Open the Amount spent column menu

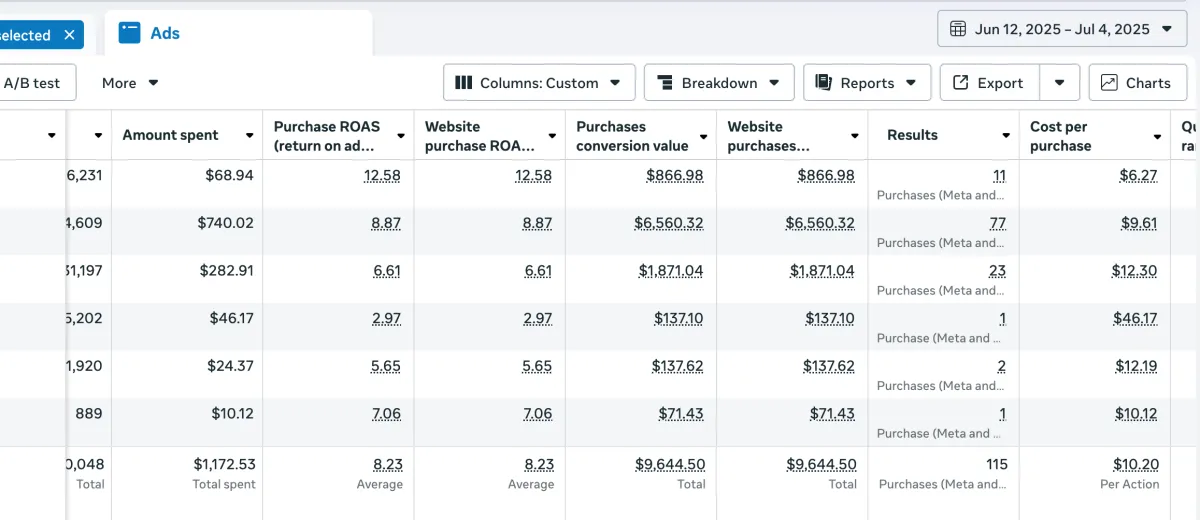[249, 135]
